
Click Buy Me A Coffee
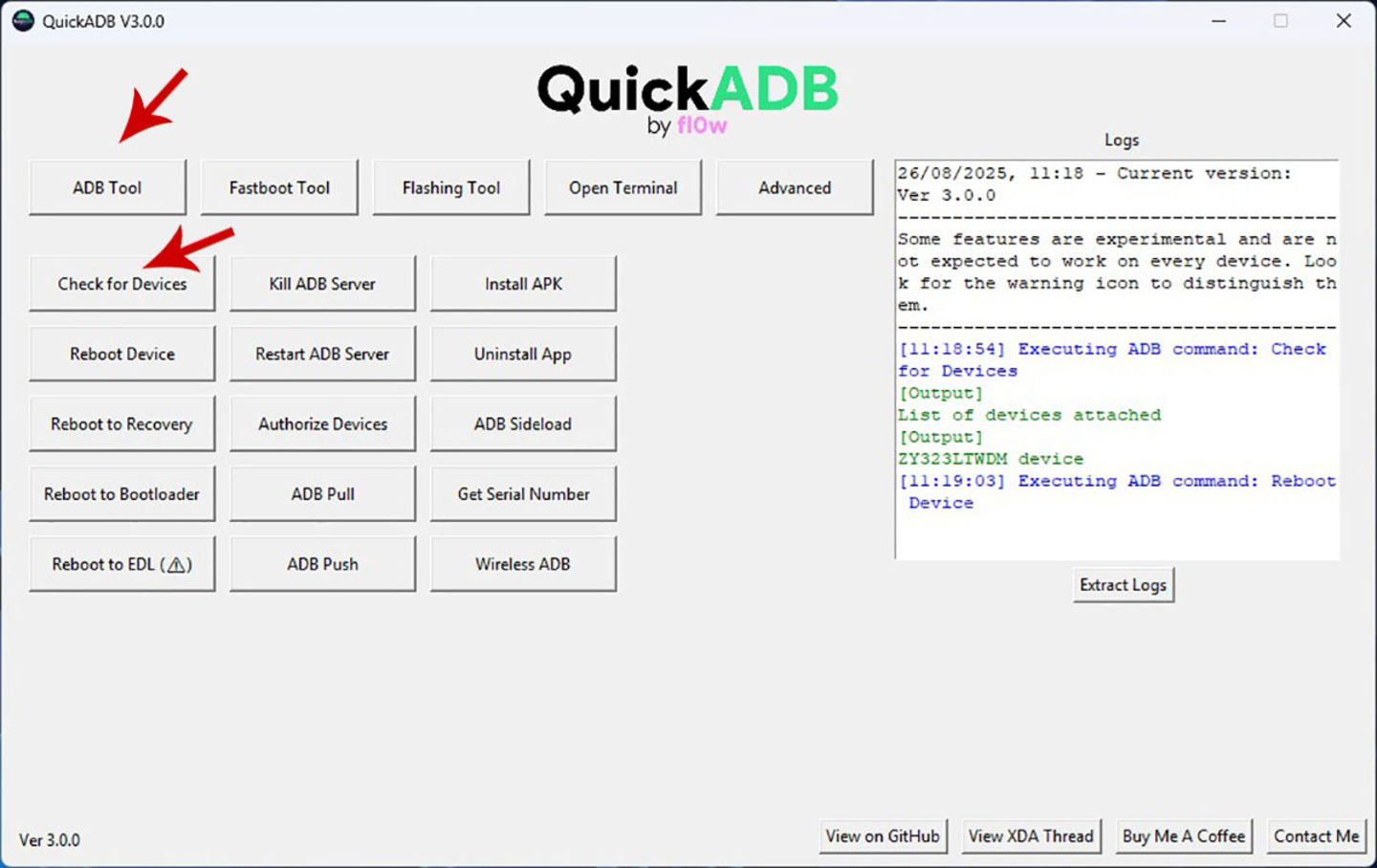click(x=1184, y=836)
